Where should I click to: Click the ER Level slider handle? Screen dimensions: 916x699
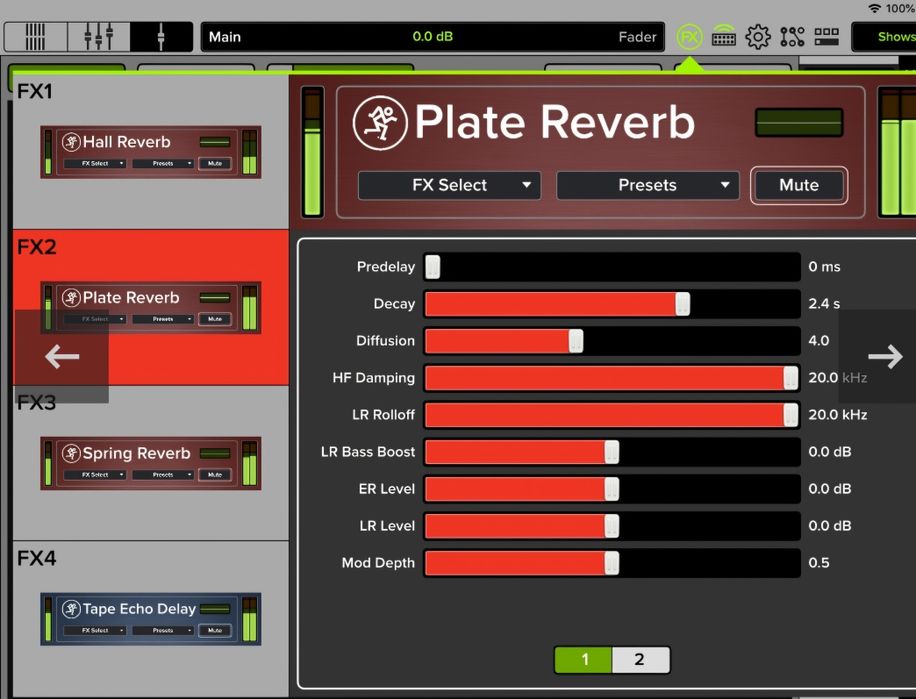click(x=612, y=489)
